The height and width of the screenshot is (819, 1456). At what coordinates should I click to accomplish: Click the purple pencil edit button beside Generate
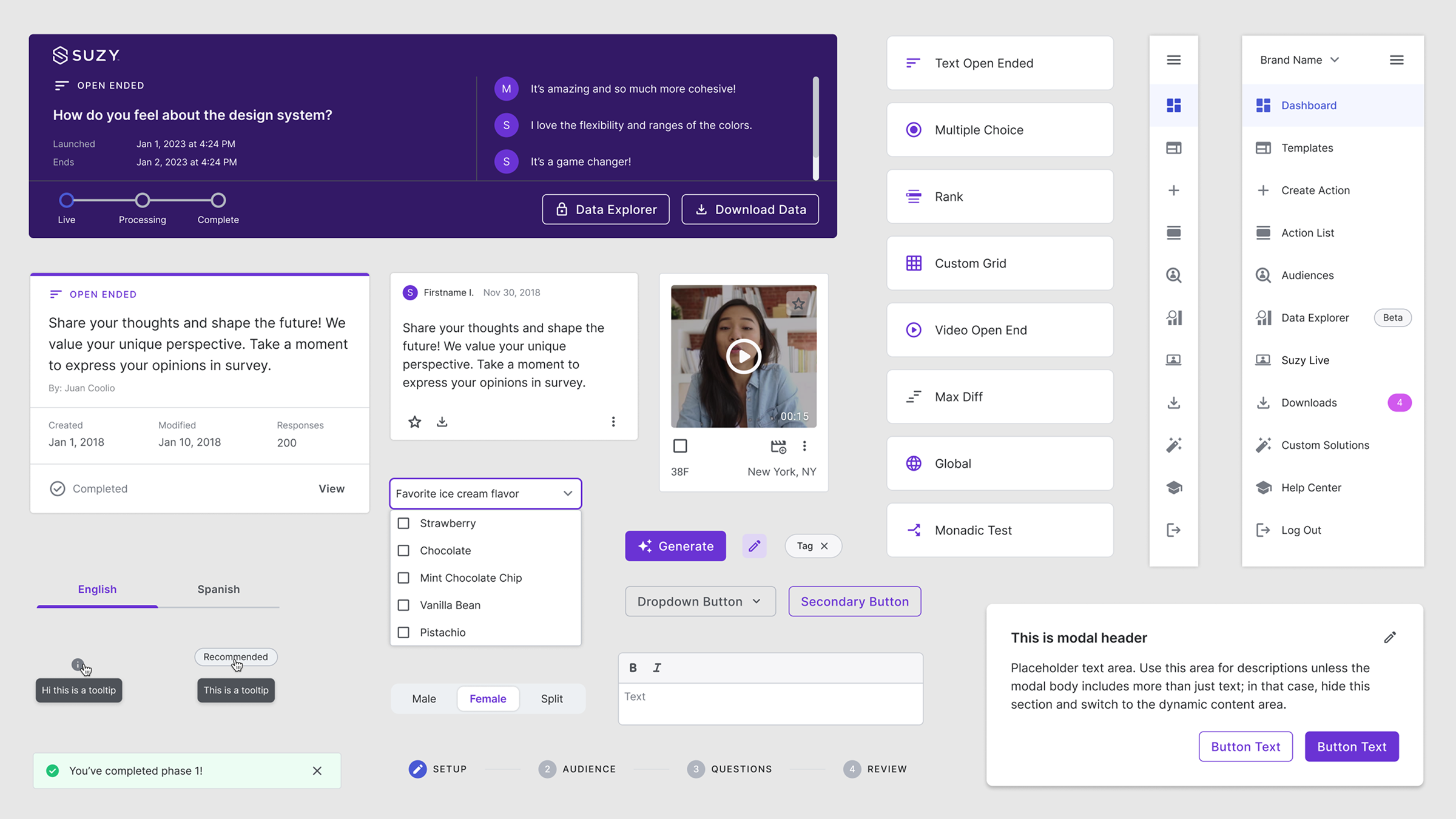coord(754,546)
